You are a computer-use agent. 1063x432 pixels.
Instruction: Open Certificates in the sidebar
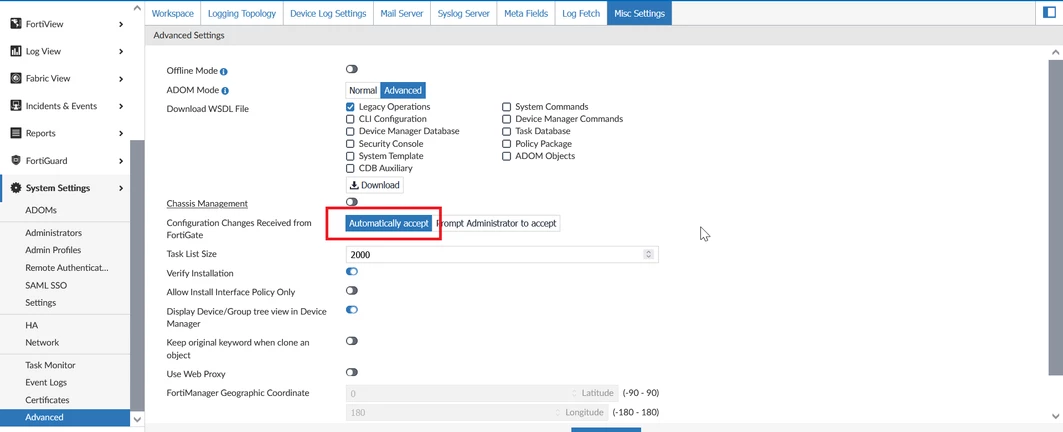(47, 400)
